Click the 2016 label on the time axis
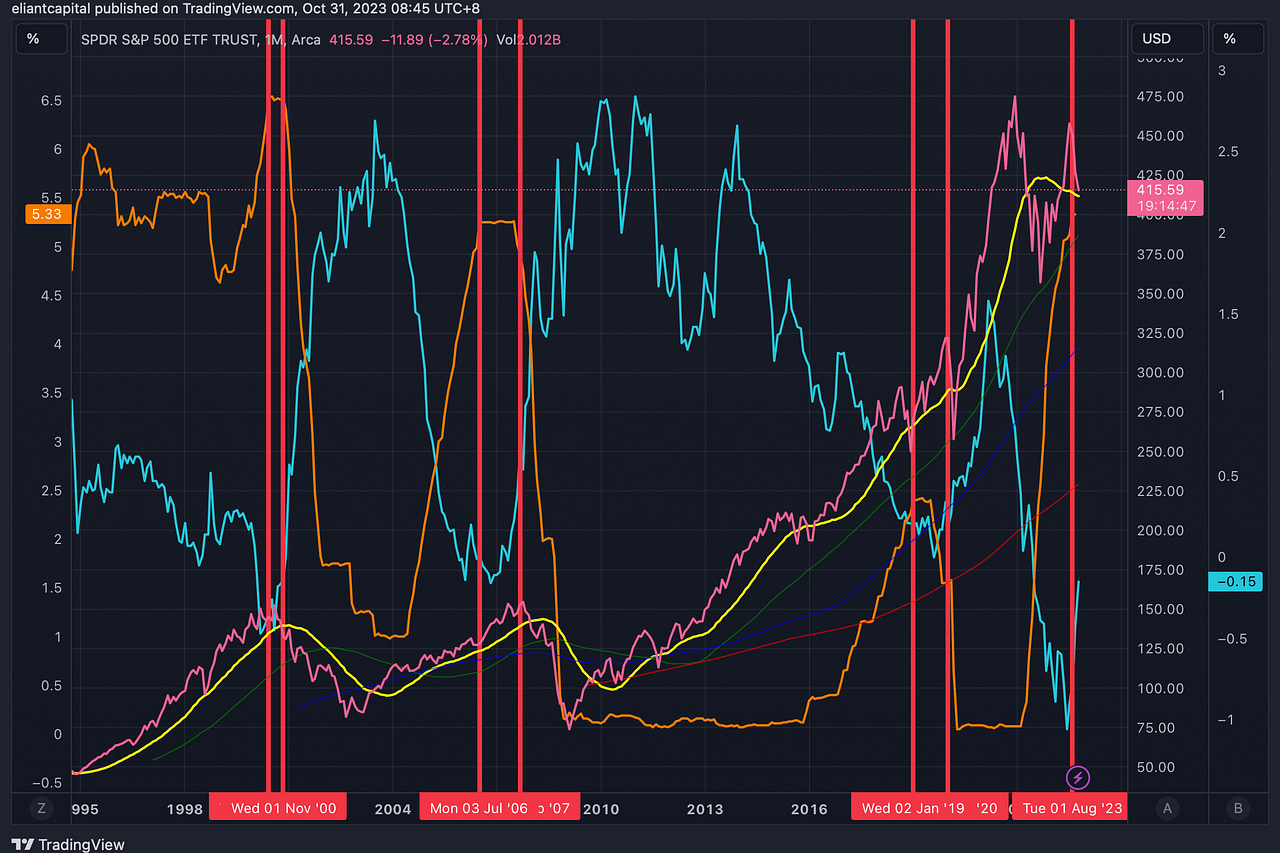The image size is (1280, 853). click(811, 808)
